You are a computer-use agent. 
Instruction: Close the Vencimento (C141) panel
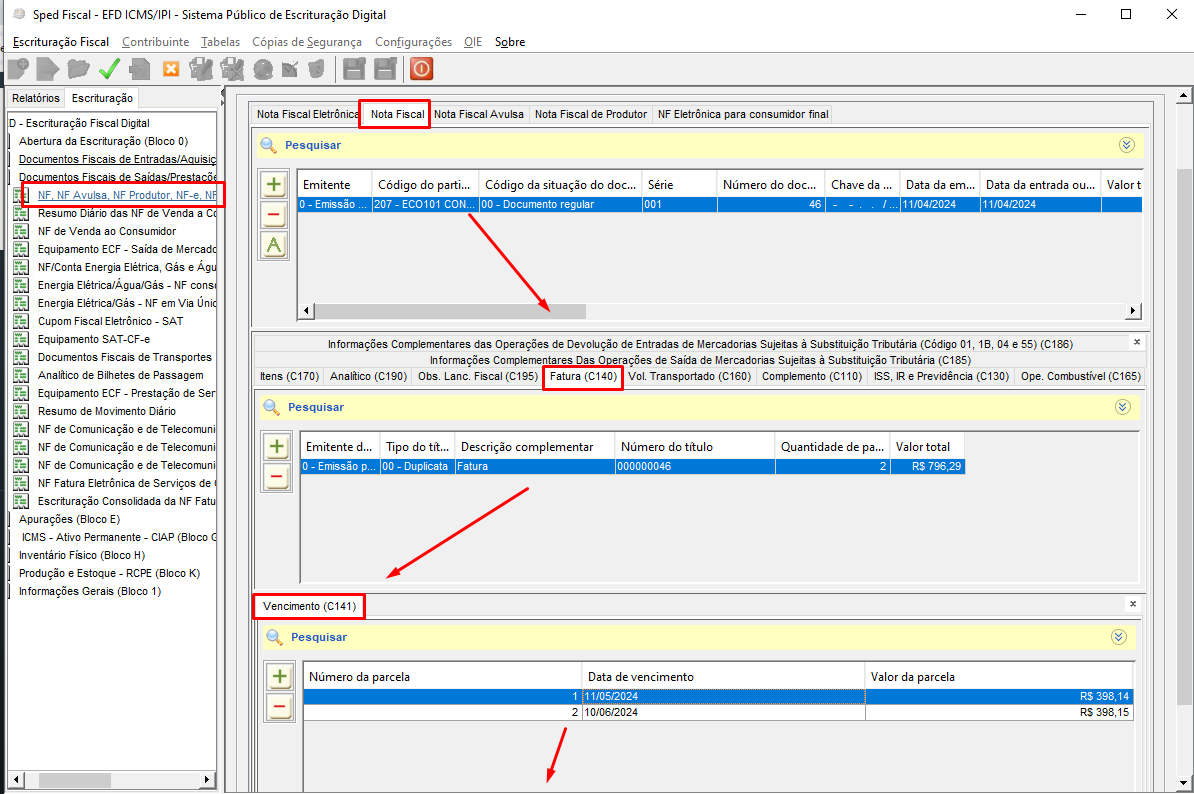[1133, 604]
